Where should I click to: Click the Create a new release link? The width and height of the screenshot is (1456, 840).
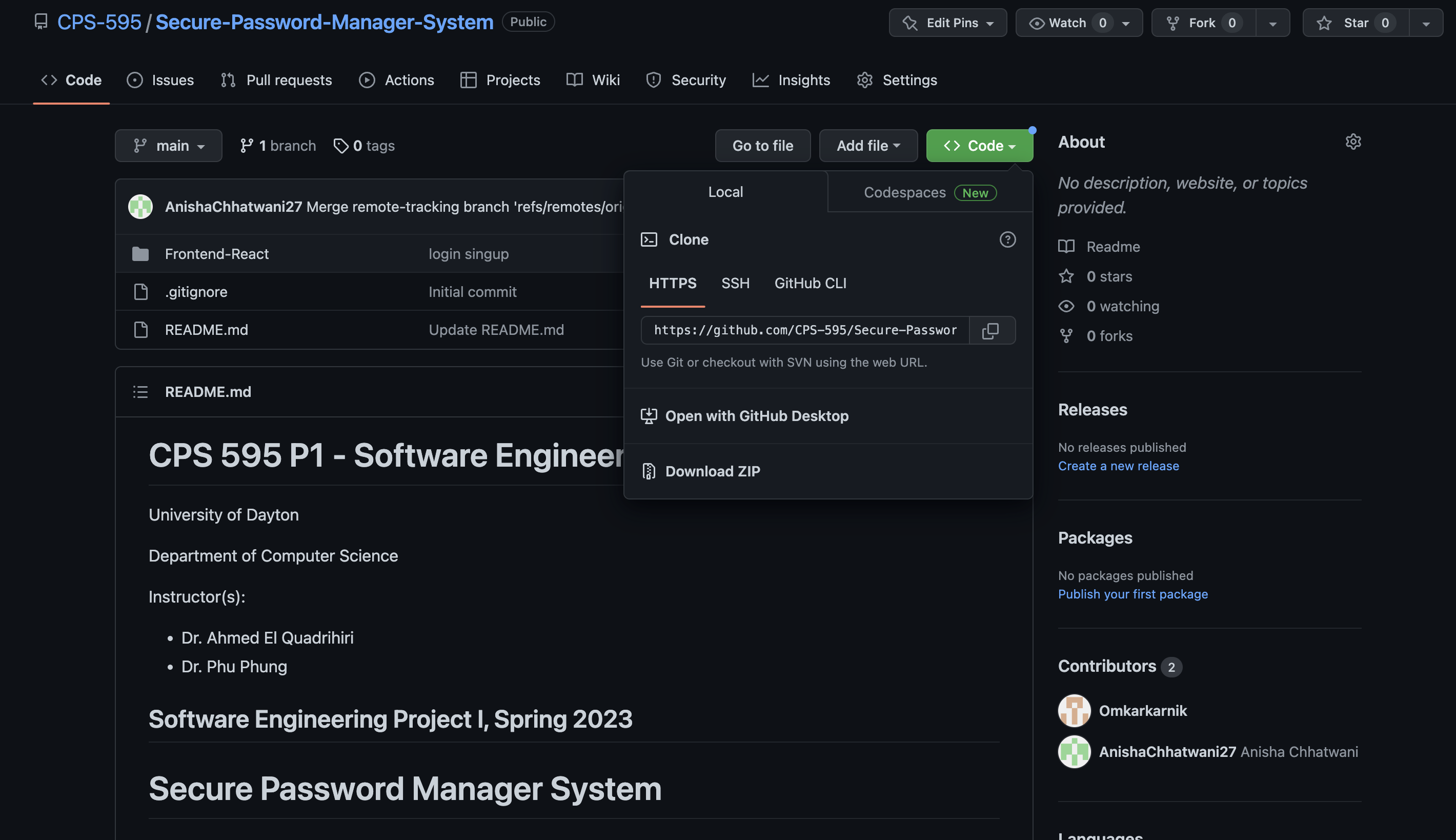pyautogui.click(x=1118, y=466)
